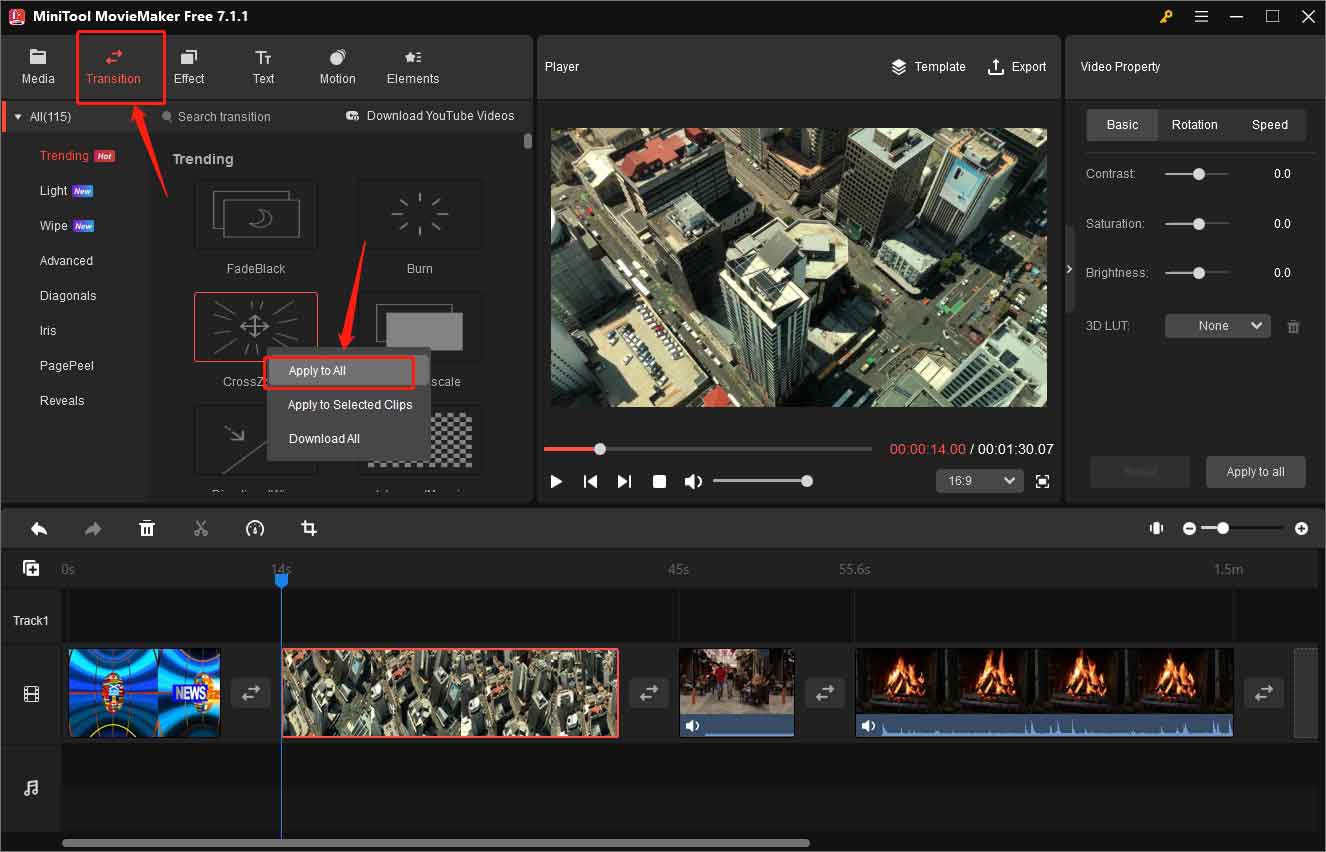
Task: Choose Apply to Selected Clips
Action: click(x=349, y=405)
